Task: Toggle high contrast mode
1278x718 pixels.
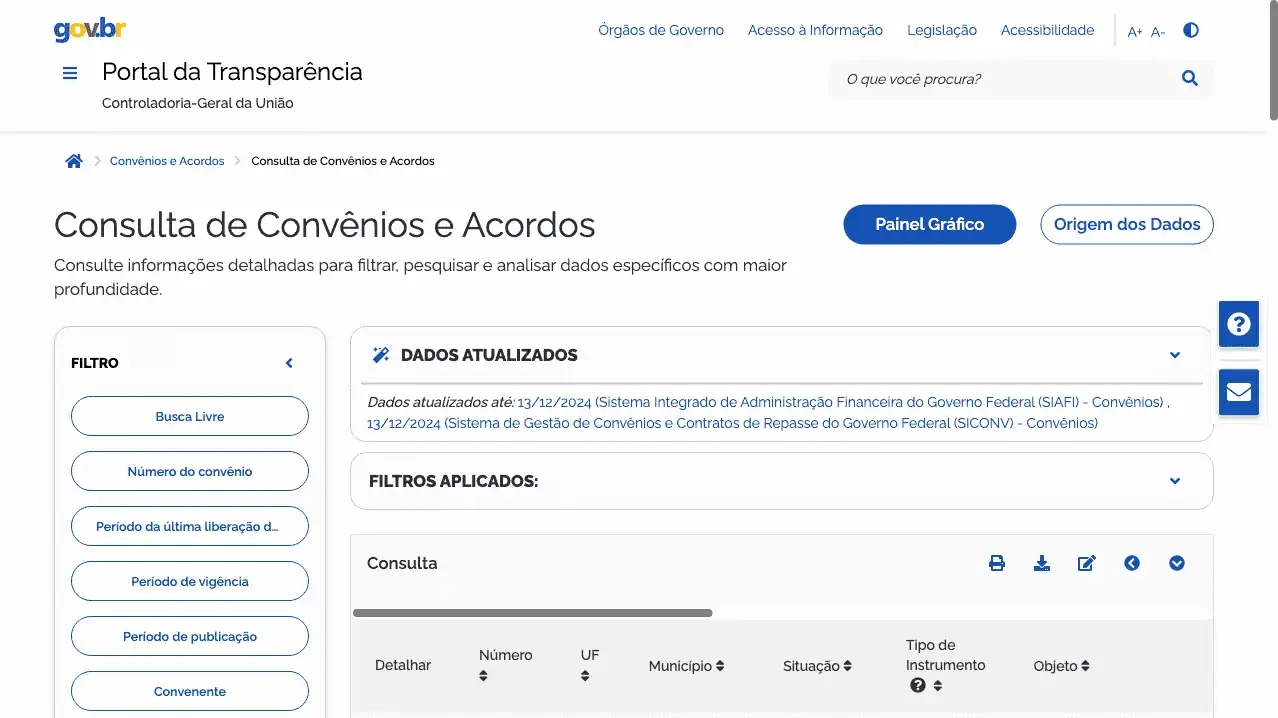Action: (1190, 30)
